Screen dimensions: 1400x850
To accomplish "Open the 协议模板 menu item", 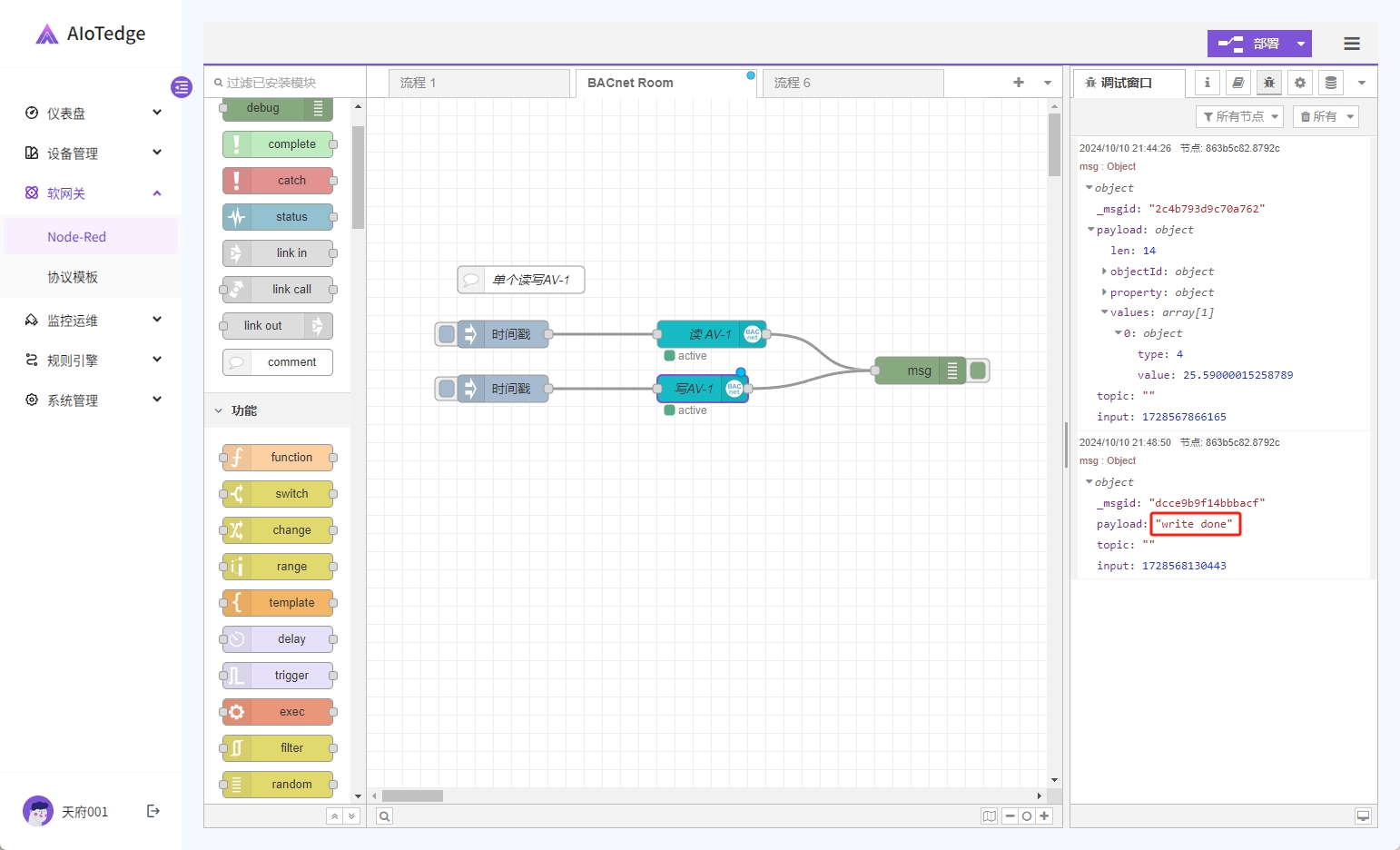I will pyautogui.click(x=73, y=277).
